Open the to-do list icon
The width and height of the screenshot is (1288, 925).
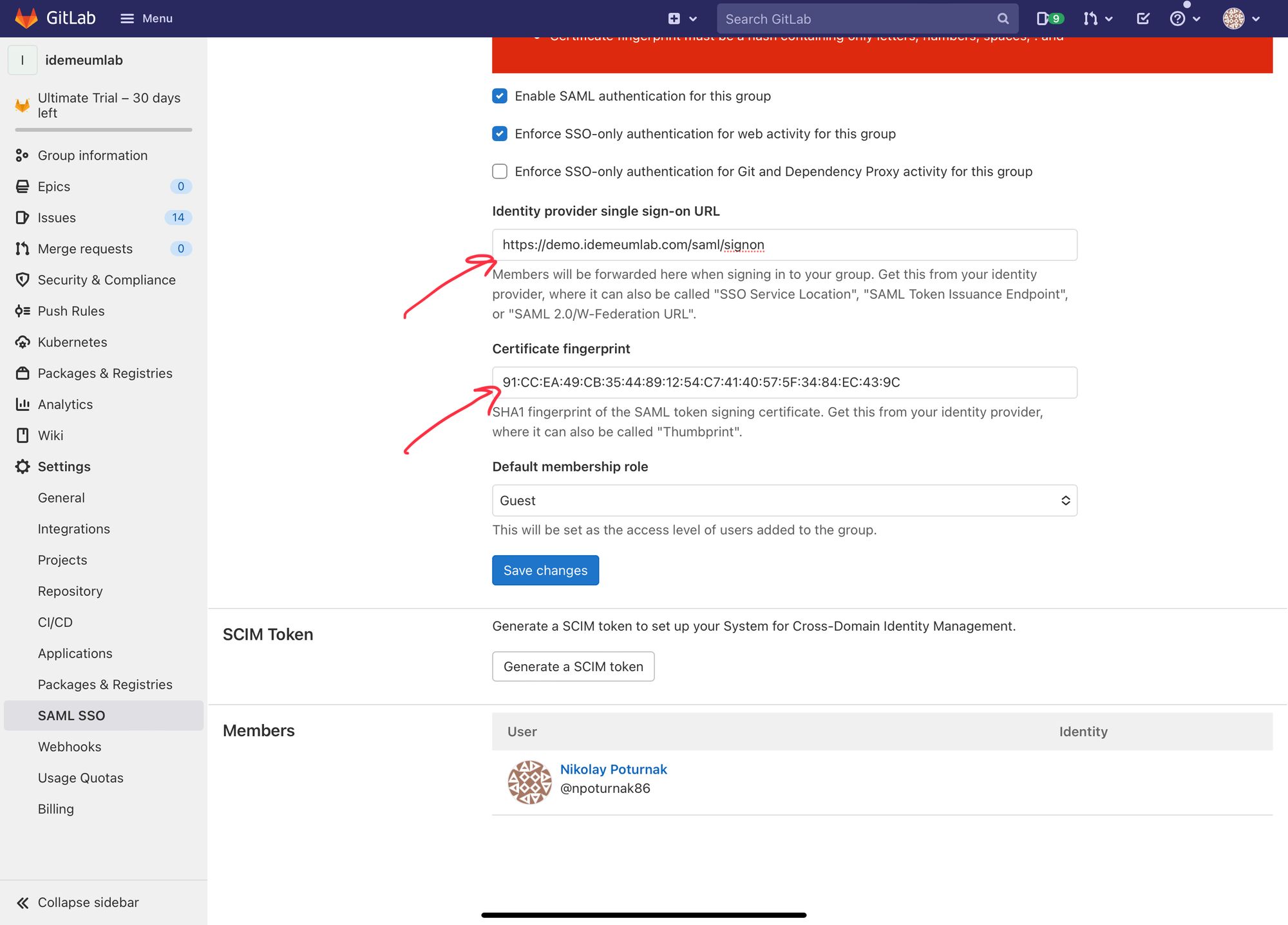click(x=1143, y=19)
